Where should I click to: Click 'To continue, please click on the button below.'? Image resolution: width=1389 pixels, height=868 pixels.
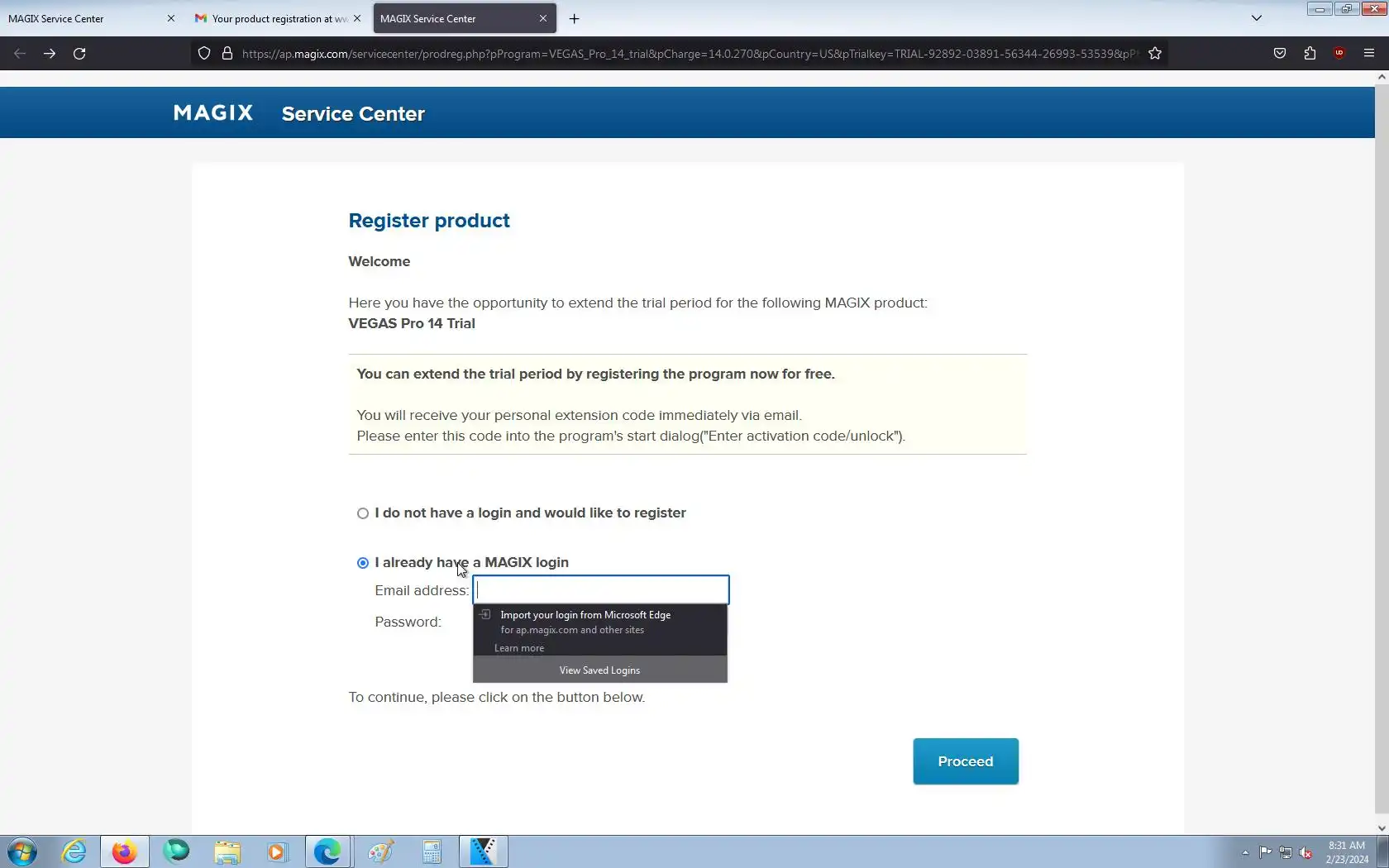(x=497, y=697)
